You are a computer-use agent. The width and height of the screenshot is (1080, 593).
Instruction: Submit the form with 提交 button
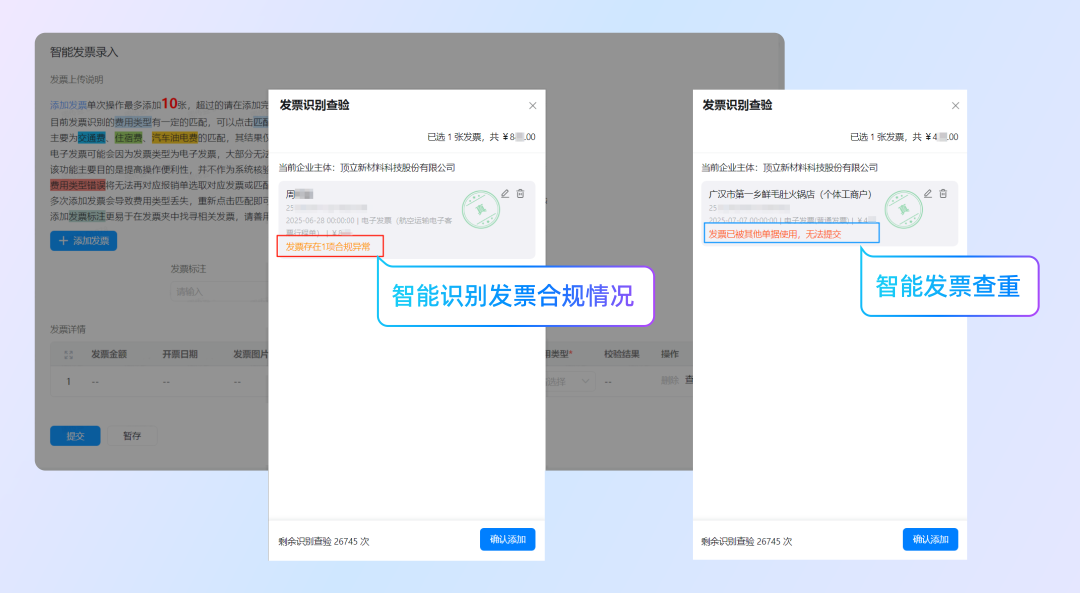(75, 436)
